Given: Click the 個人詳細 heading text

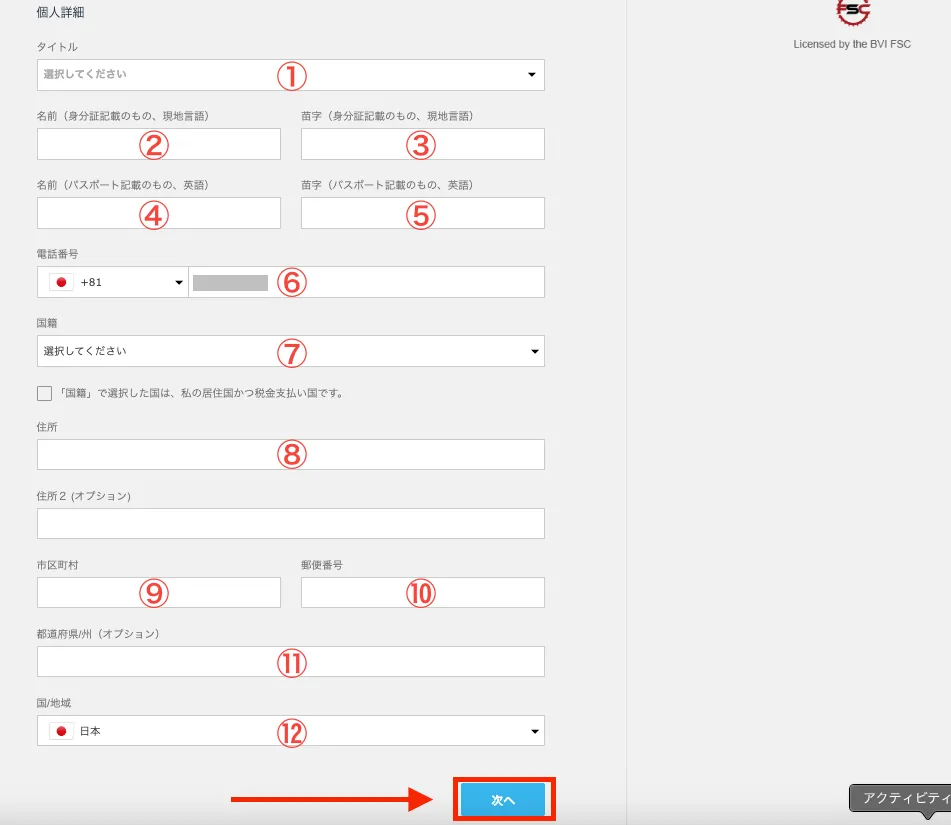Looking at the screenshot, I should [60, 12].
